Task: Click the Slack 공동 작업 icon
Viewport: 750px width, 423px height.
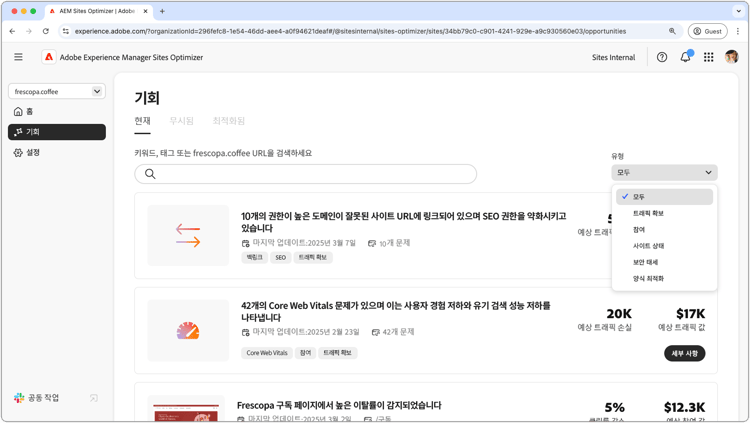Action: click(19, 398)
